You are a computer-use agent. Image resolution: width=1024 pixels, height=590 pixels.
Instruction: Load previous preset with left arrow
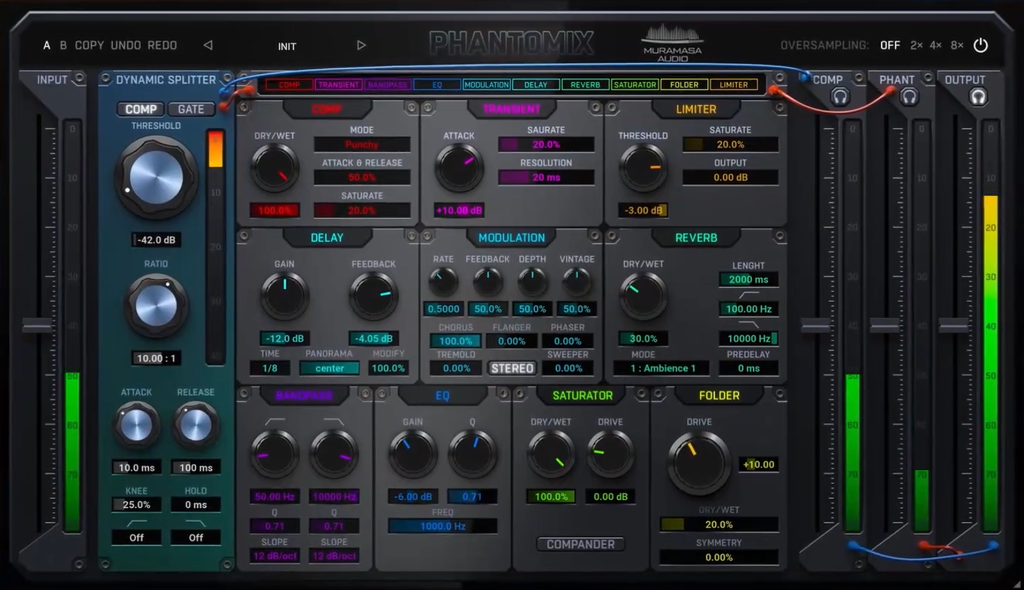pos(208,45)
